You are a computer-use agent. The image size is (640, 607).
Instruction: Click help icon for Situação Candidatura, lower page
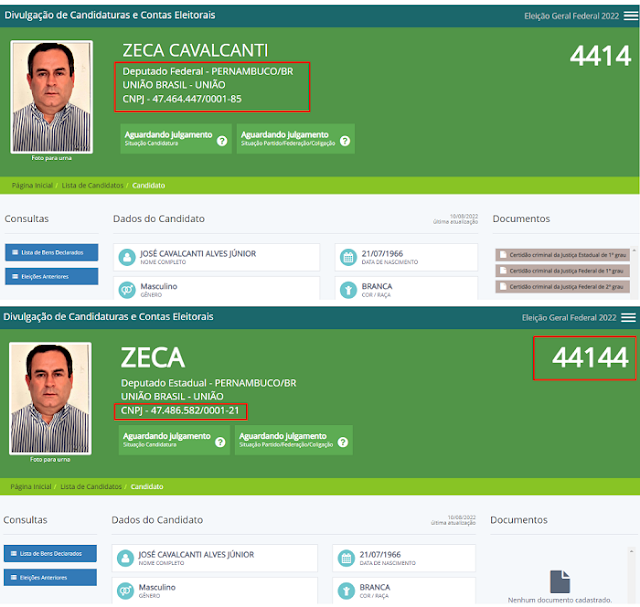coord(220,442)
